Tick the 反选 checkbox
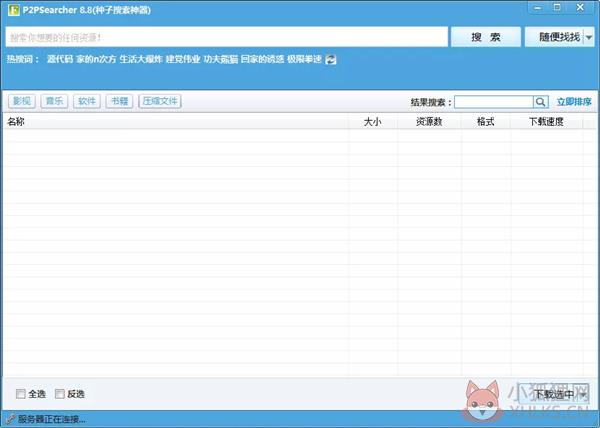 tap(60, 394)
